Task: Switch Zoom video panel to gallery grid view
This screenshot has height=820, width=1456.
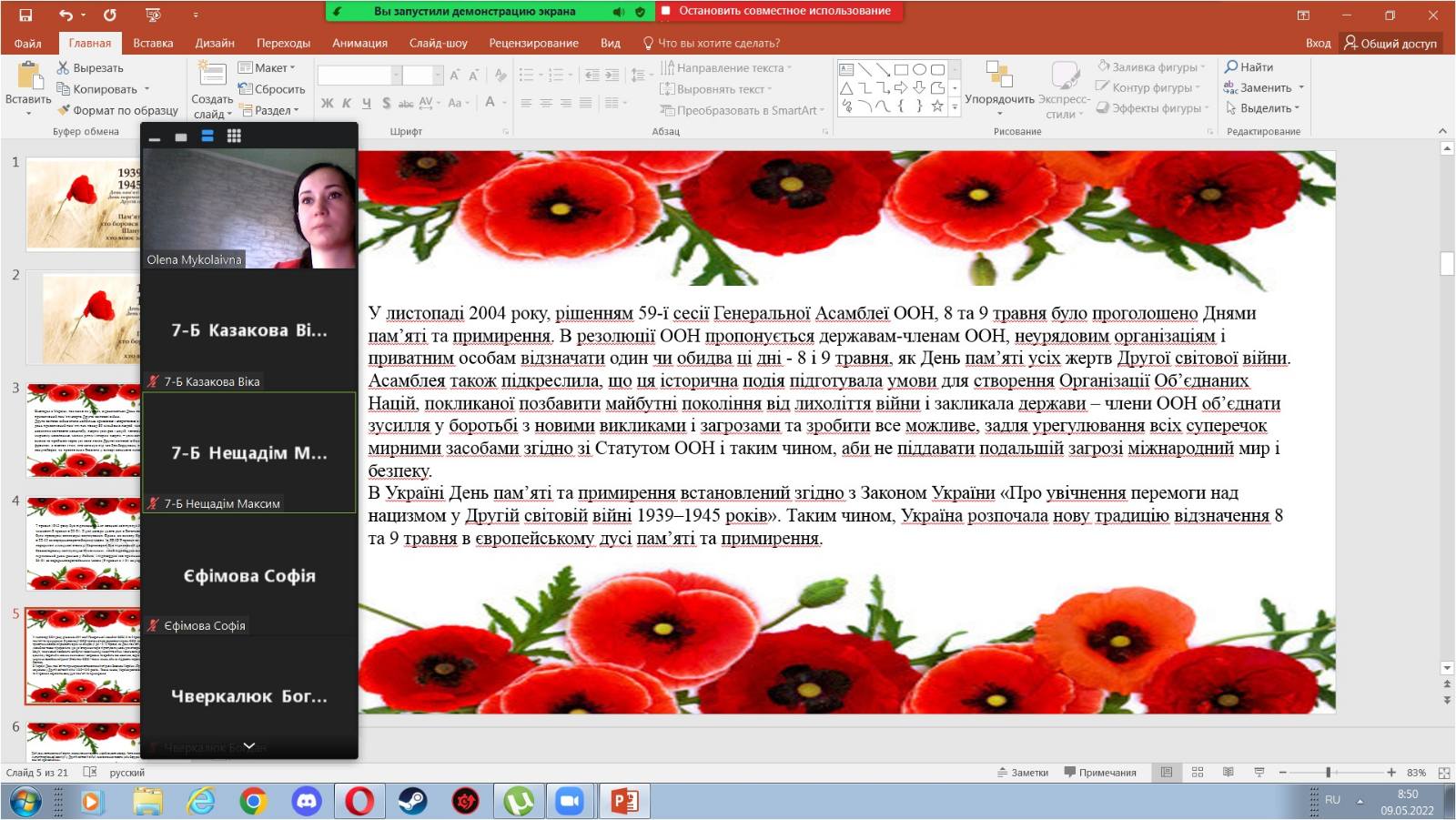Action: (x=234, y=136)
